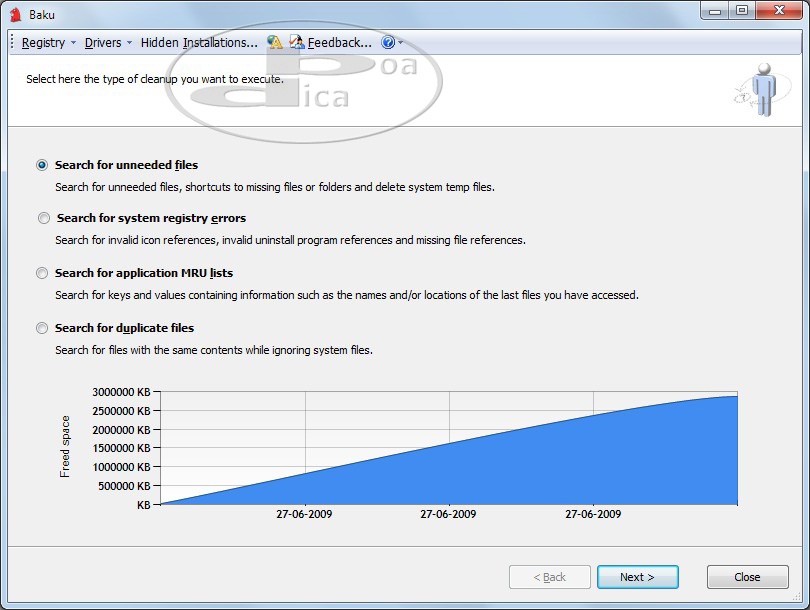Open the Hidden Installations menu item
Image resolution: width=810 pixels, height=610 pixels.
[x=199, y=43]
